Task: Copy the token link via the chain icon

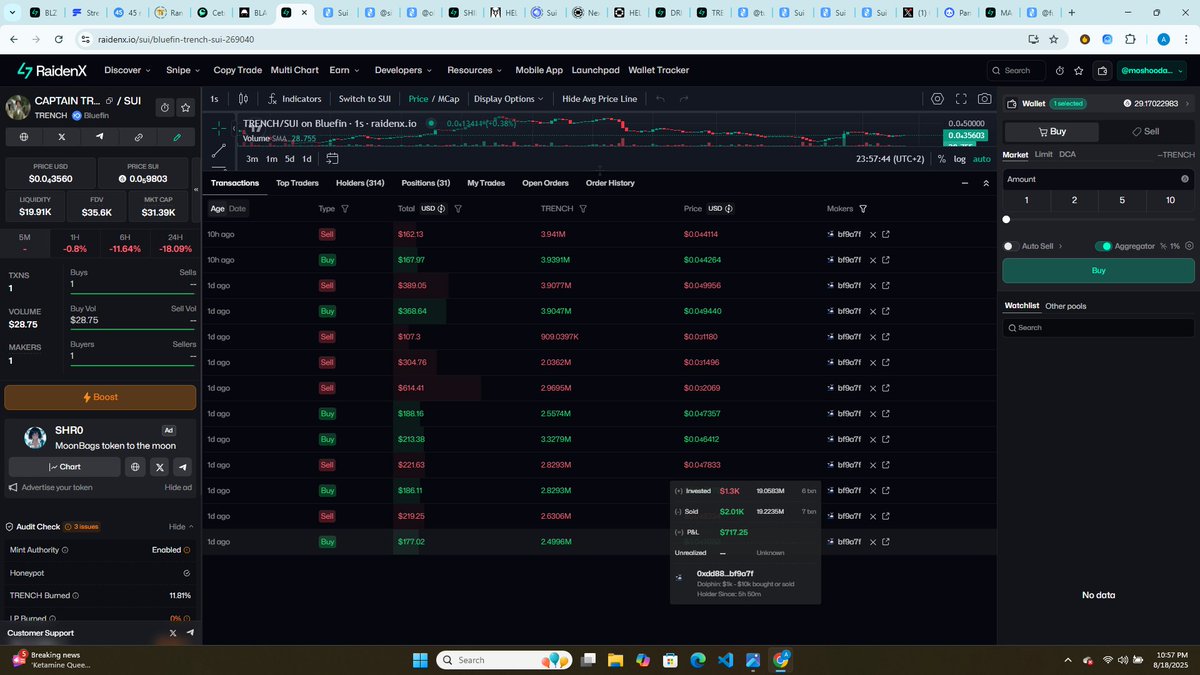Action: (x=138, y=137)
